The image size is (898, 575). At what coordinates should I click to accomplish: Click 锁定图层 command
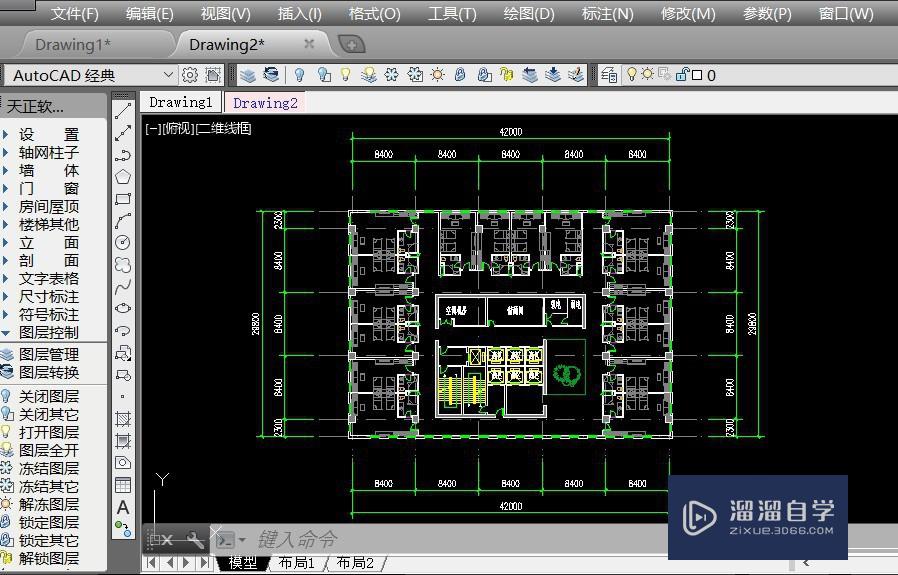pos(49,522)
